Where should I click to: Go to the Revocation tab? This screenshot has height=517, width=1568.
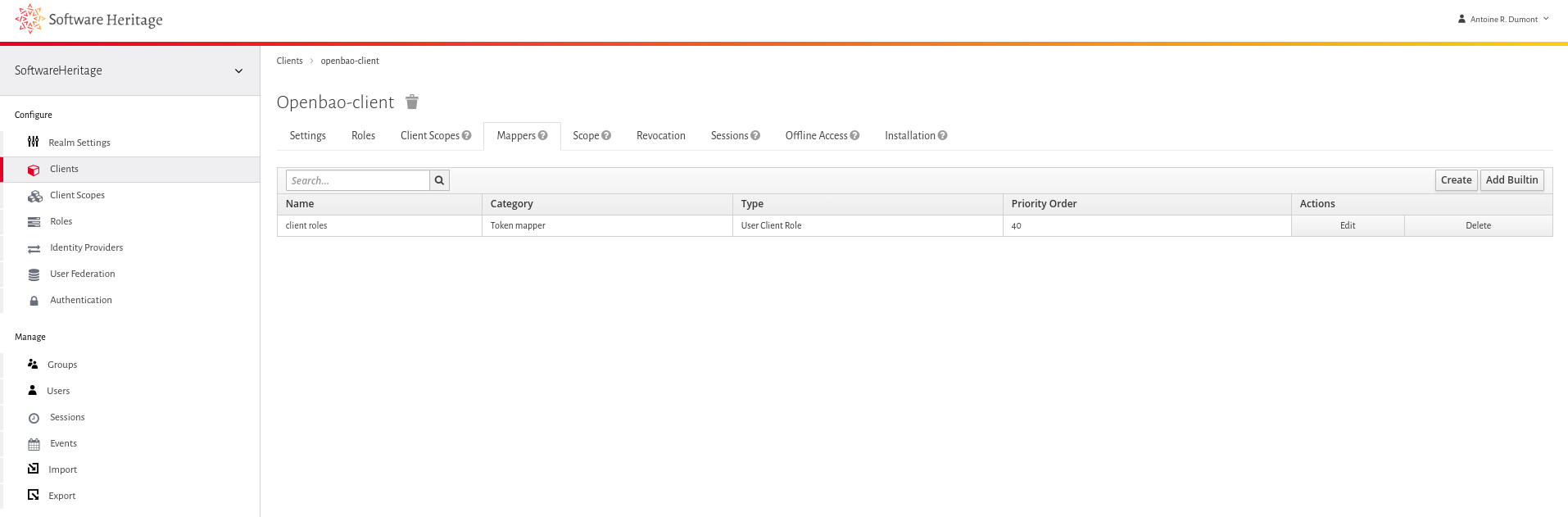660,136
